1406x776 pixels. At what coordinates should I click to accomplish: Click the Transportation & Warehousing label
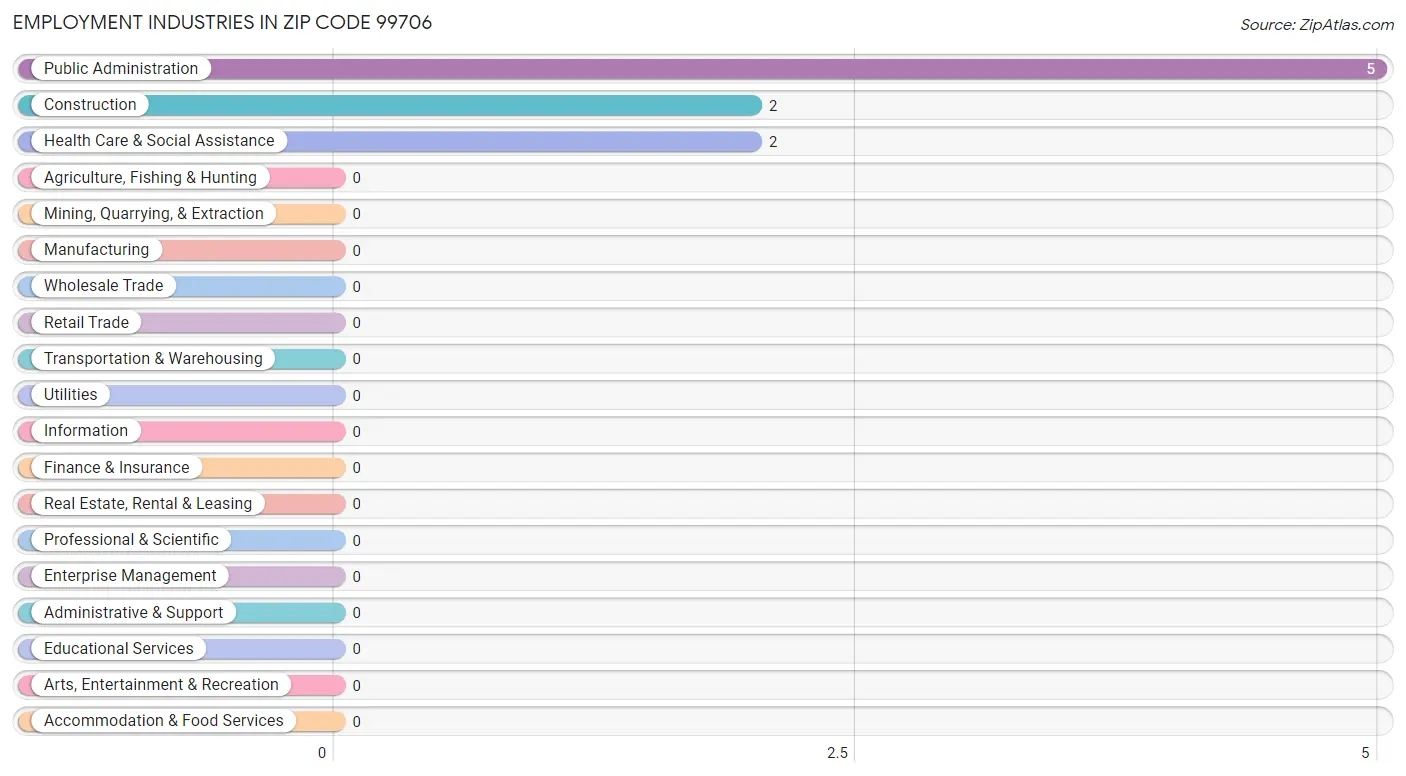[x=153, y=359]
